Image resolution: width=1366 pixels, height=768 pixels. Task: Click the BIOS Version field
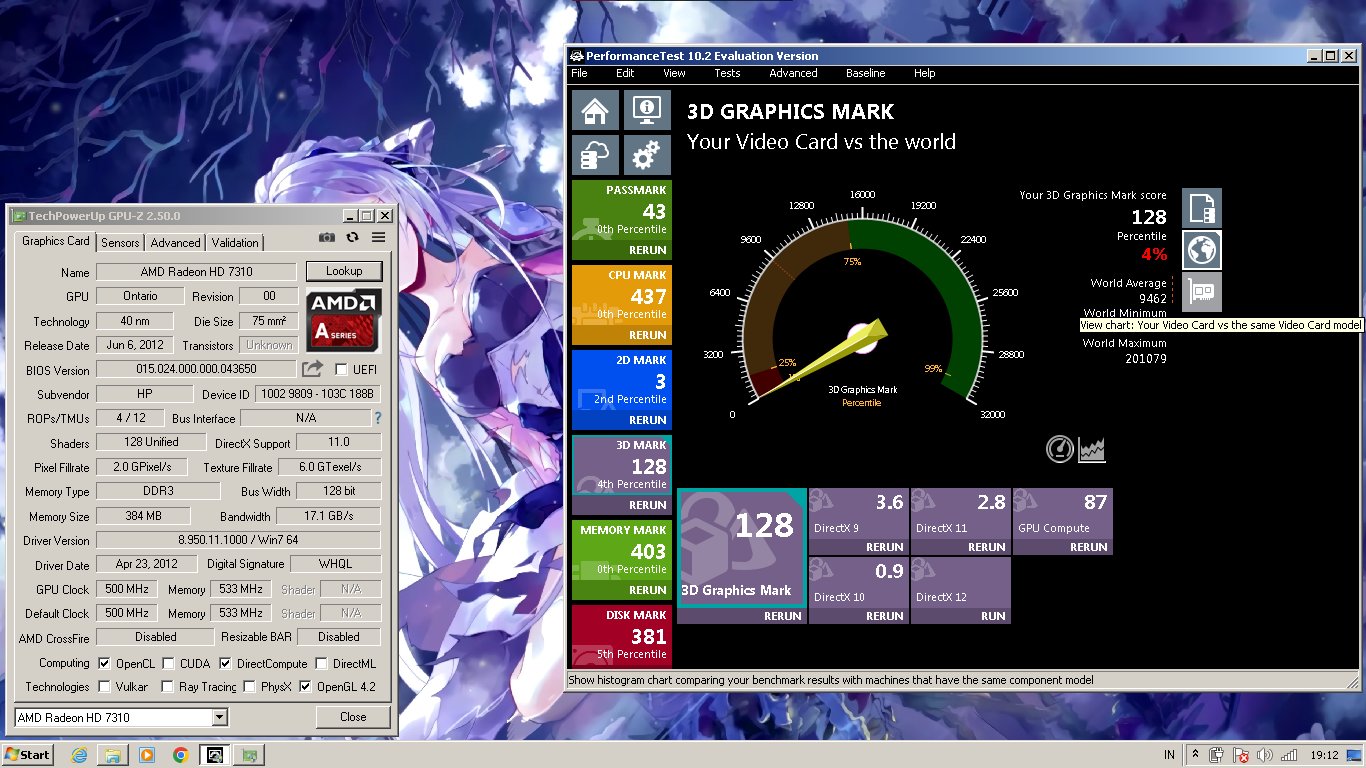196,369
